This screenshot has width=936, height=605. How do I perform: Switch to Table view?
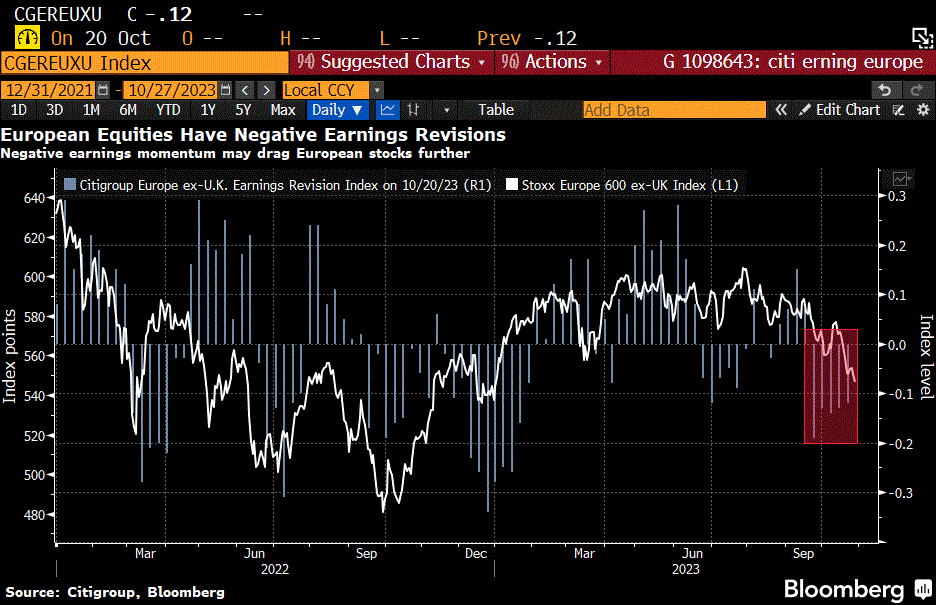click(495, 110)
